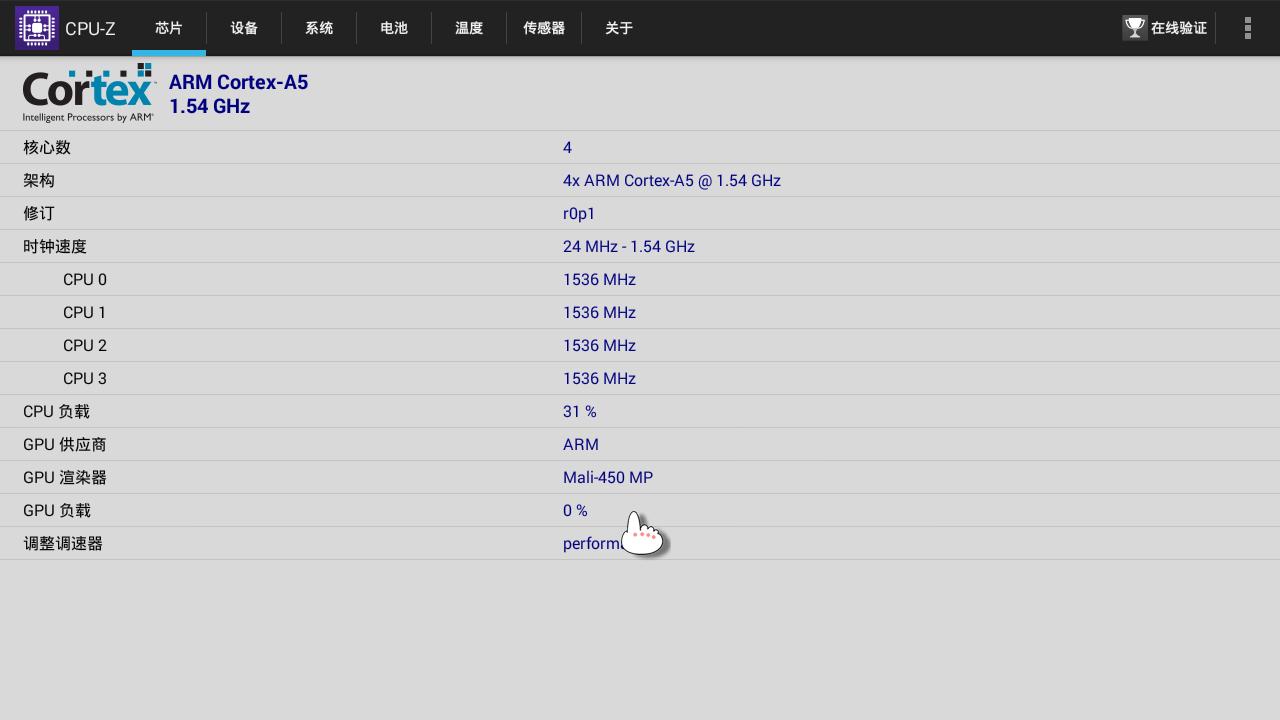Click the CPU 负载 31% value
This screenshot has height=720, width=1280.
(580, 411)
